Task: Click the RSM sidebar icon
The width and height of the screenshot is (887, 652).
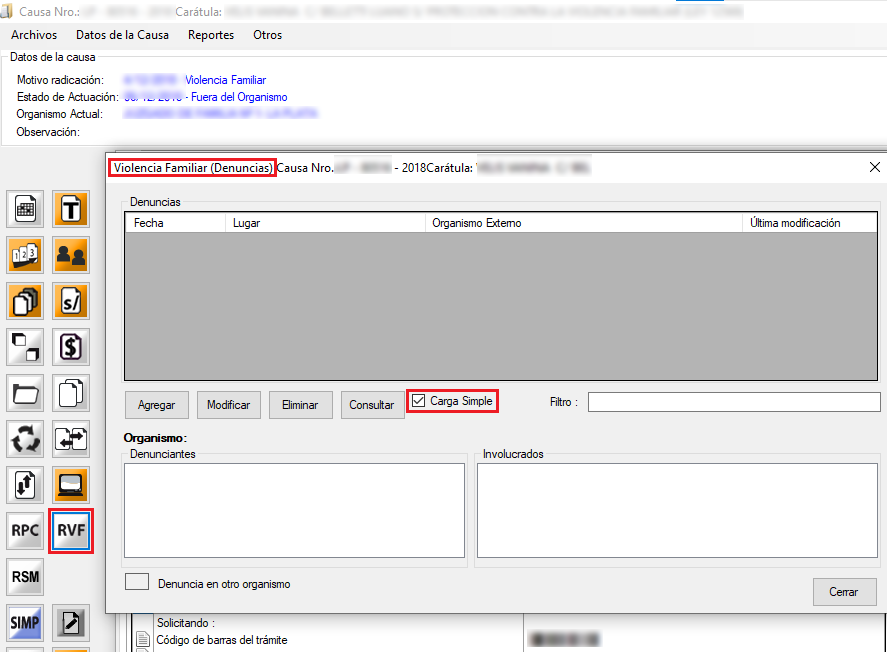Action: pyautogui.click(x=25, y=577)
